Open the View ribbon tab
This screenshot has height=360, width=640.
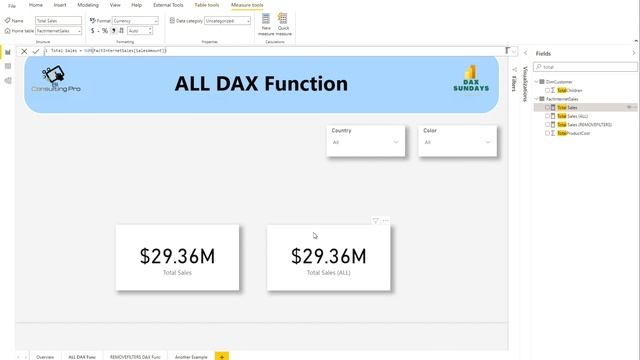pyautogui.click(x=115, y=5)
